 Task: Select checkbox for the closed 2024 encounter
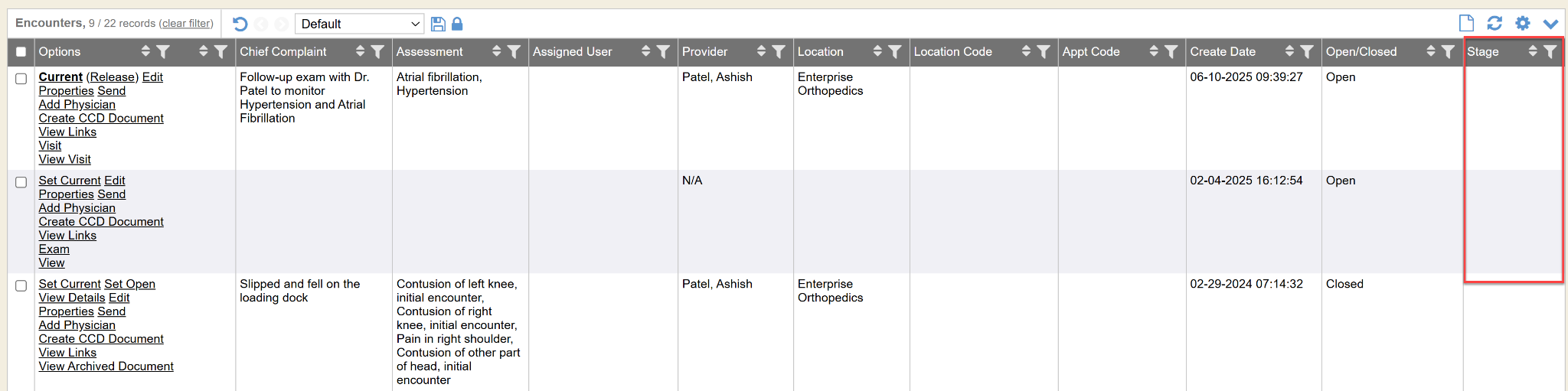click(x=21, y=285)
